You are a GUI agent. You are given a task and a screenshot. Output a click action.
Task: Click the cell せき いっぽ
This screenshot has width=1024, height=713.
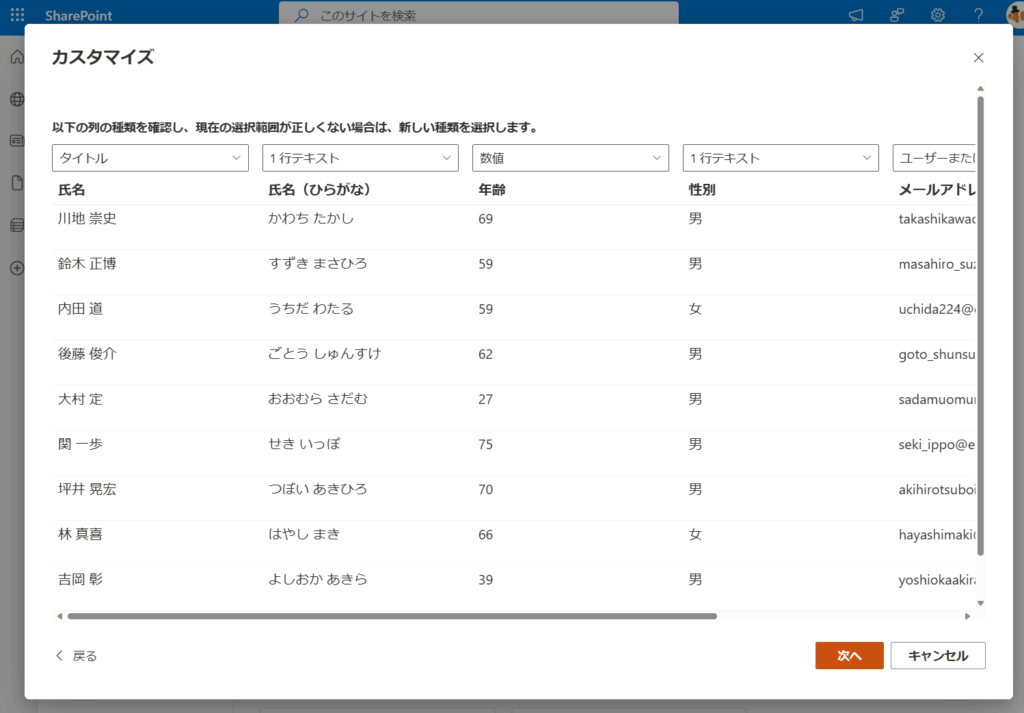pos(304,444)
